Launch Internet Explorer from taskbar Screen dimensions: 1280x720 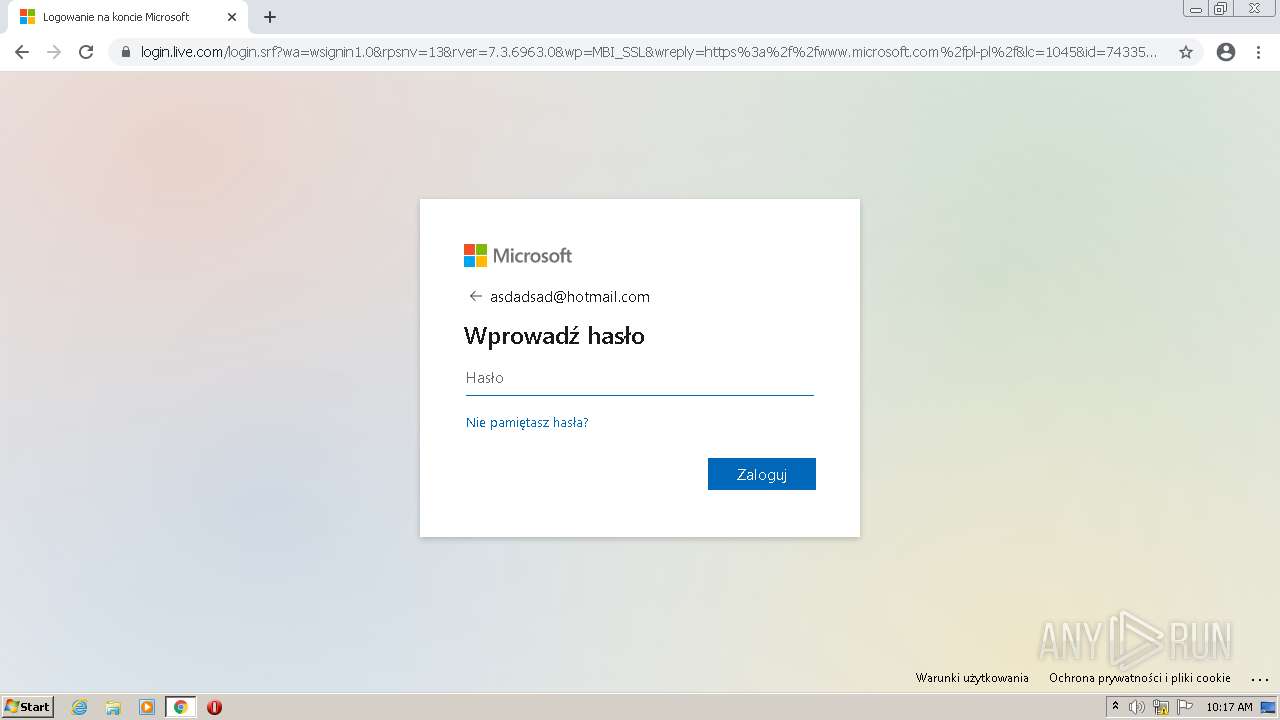79,707
